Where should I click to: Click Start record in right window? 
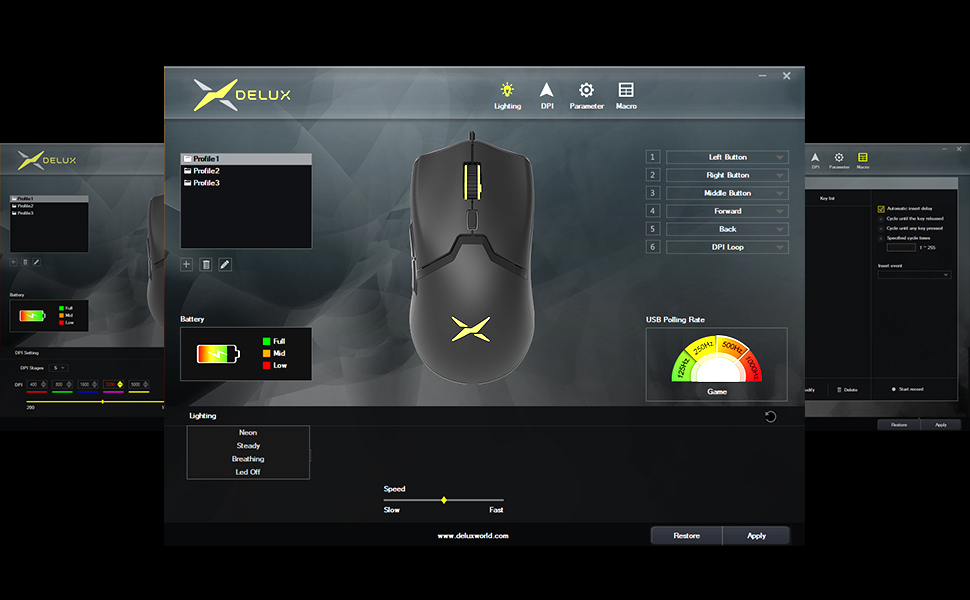tap(908, 389)
